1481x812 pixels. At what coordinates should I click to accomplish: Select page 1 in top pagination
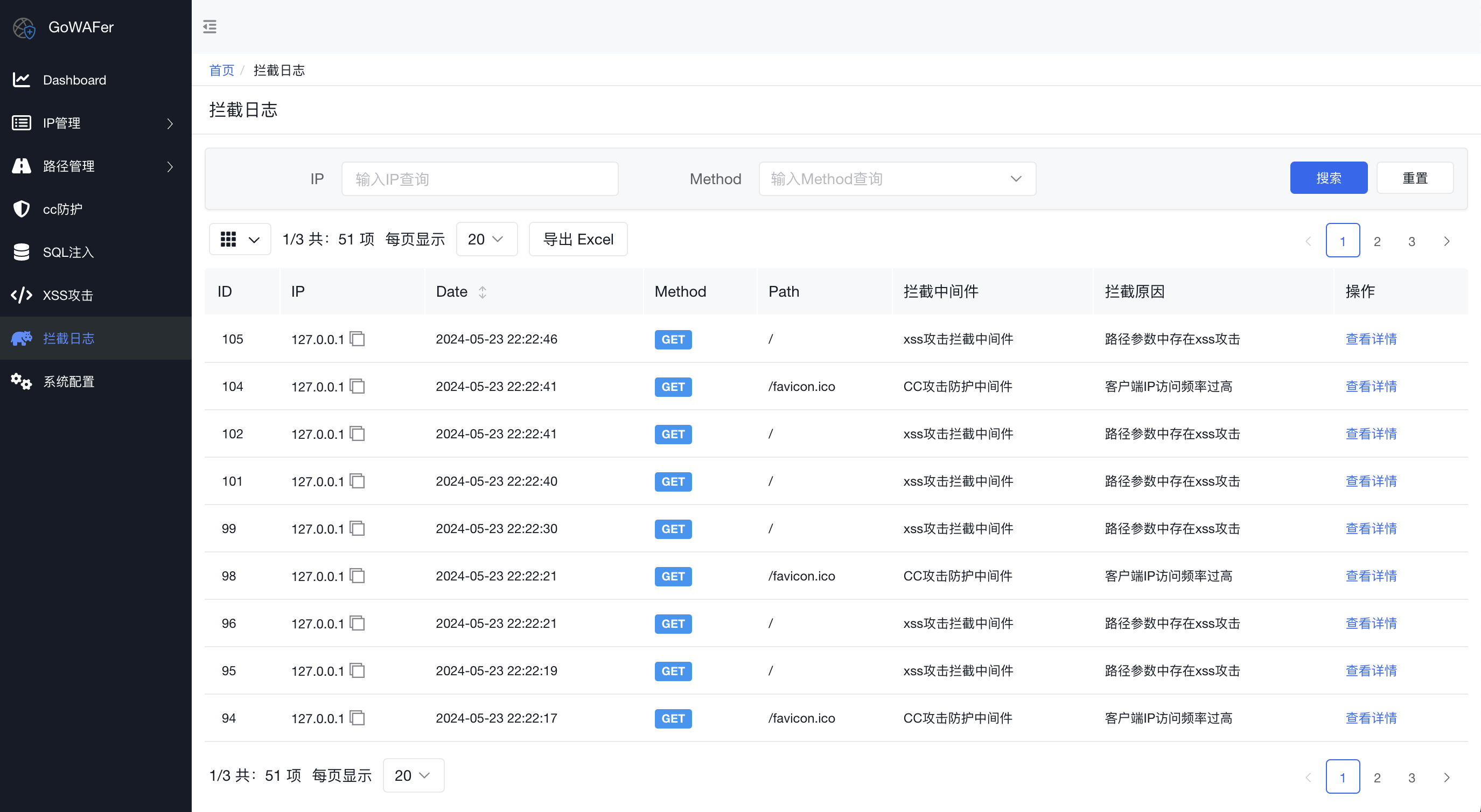coord(1343,240)
